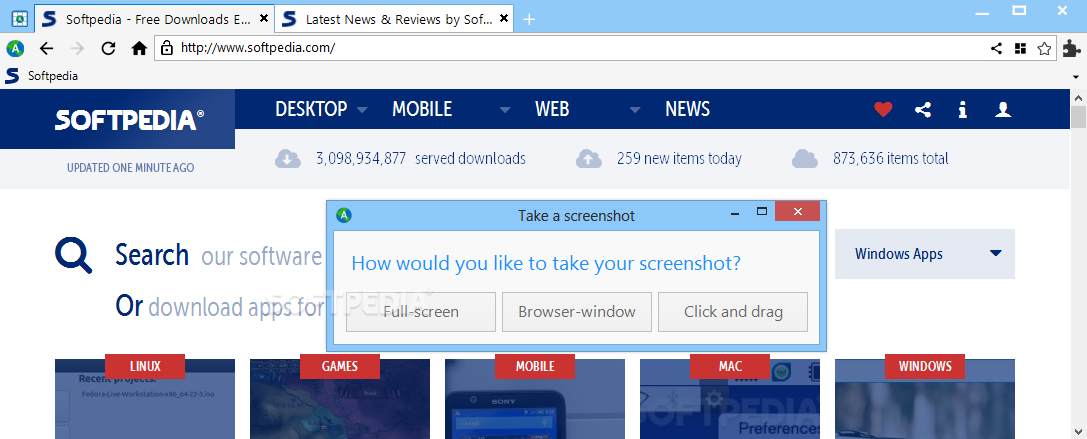Expand the DESKTOP dropdown arrow
Image resolution: width=1087 pixels, height=439 pixels.
coord(362,110)
